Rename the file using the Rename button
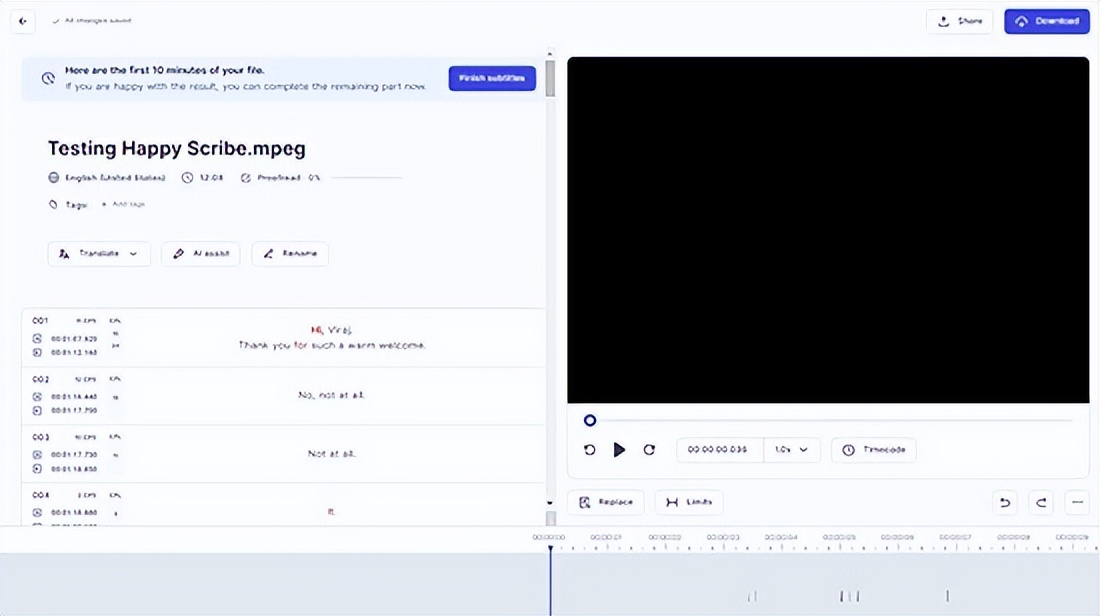The height and width of the screenshot is (616, 1100). 289,253
